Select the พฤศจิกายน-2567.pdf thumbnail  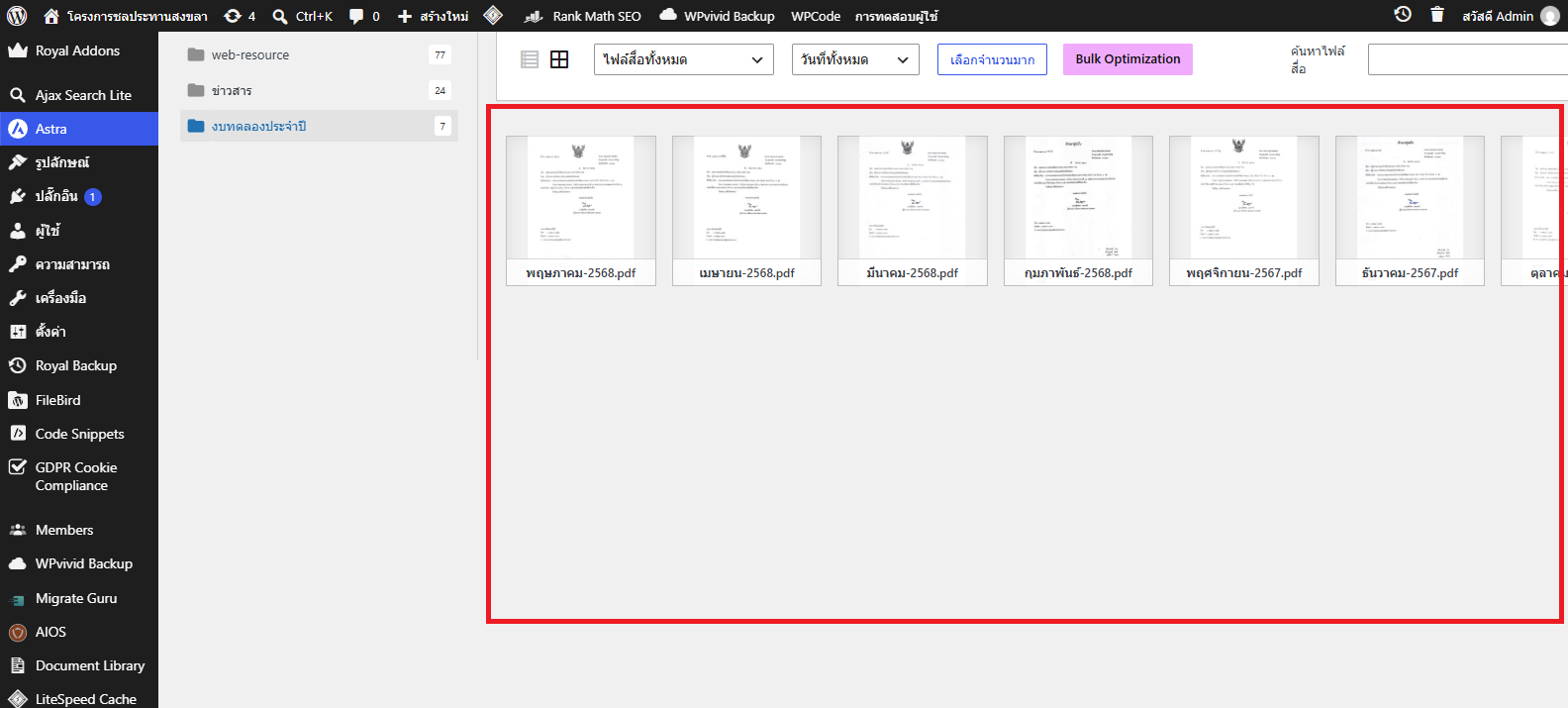(1244, 211)
